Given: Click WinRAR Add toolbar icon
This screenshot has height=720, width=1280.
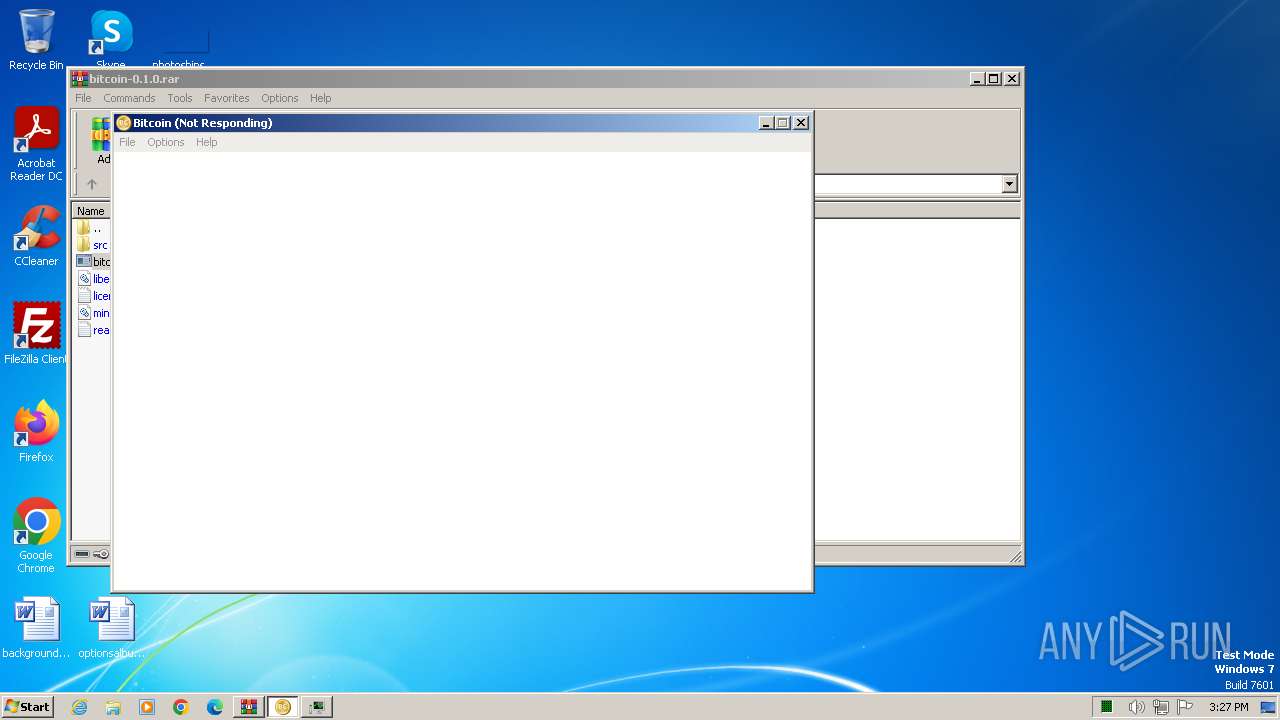Looking at the screenshot, I should point(101,140).
